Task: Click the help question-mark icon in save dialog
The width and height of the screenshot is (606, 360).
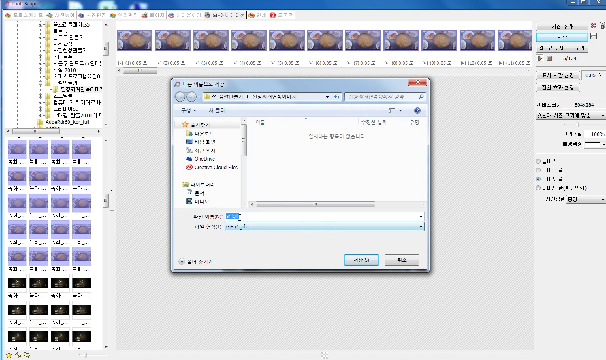Action: pyautogui.click(x=417, y=111)
